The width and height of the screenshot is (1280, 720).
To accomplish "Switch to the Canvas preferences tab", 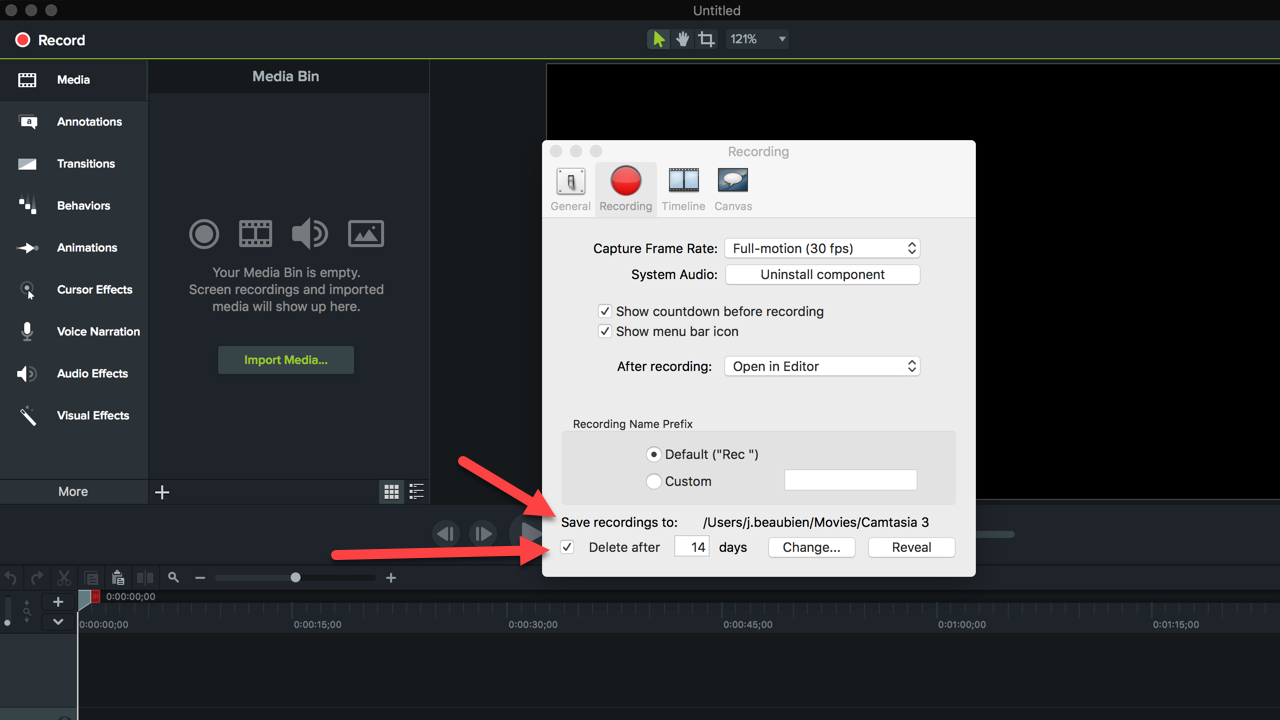I will [x=733, y=188].
